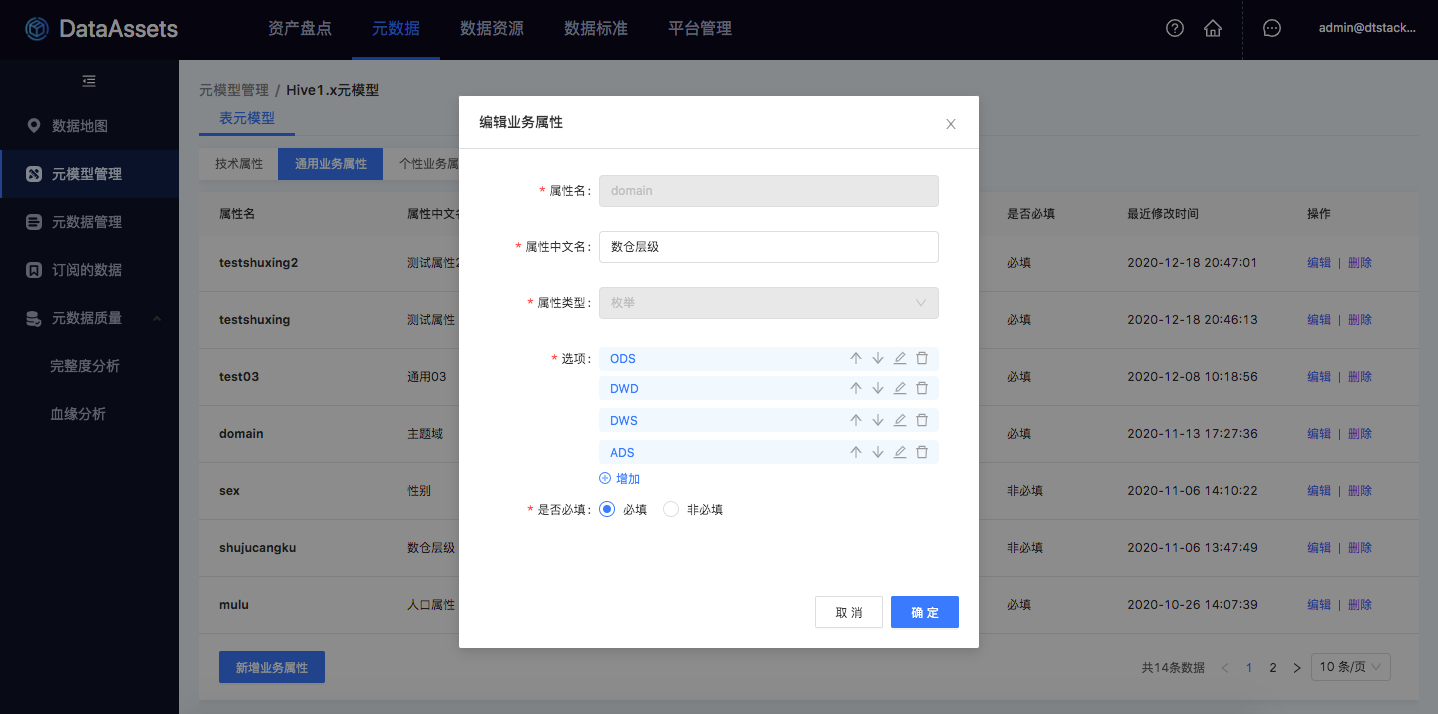This screenshot has width=1438, height=714.
Task: Collapse the 元数据质量 sidebar group
Action: point(157,318)
